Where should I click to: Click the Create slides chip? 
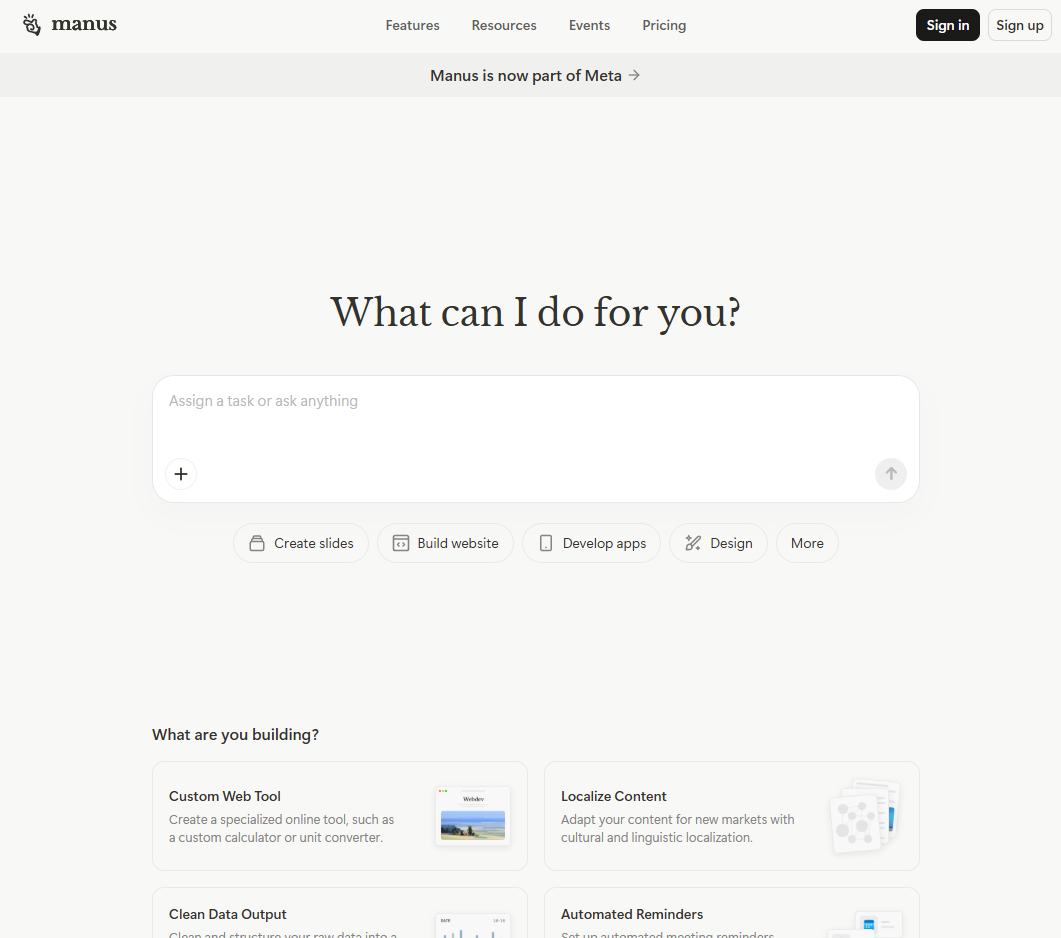coord(301,543)
